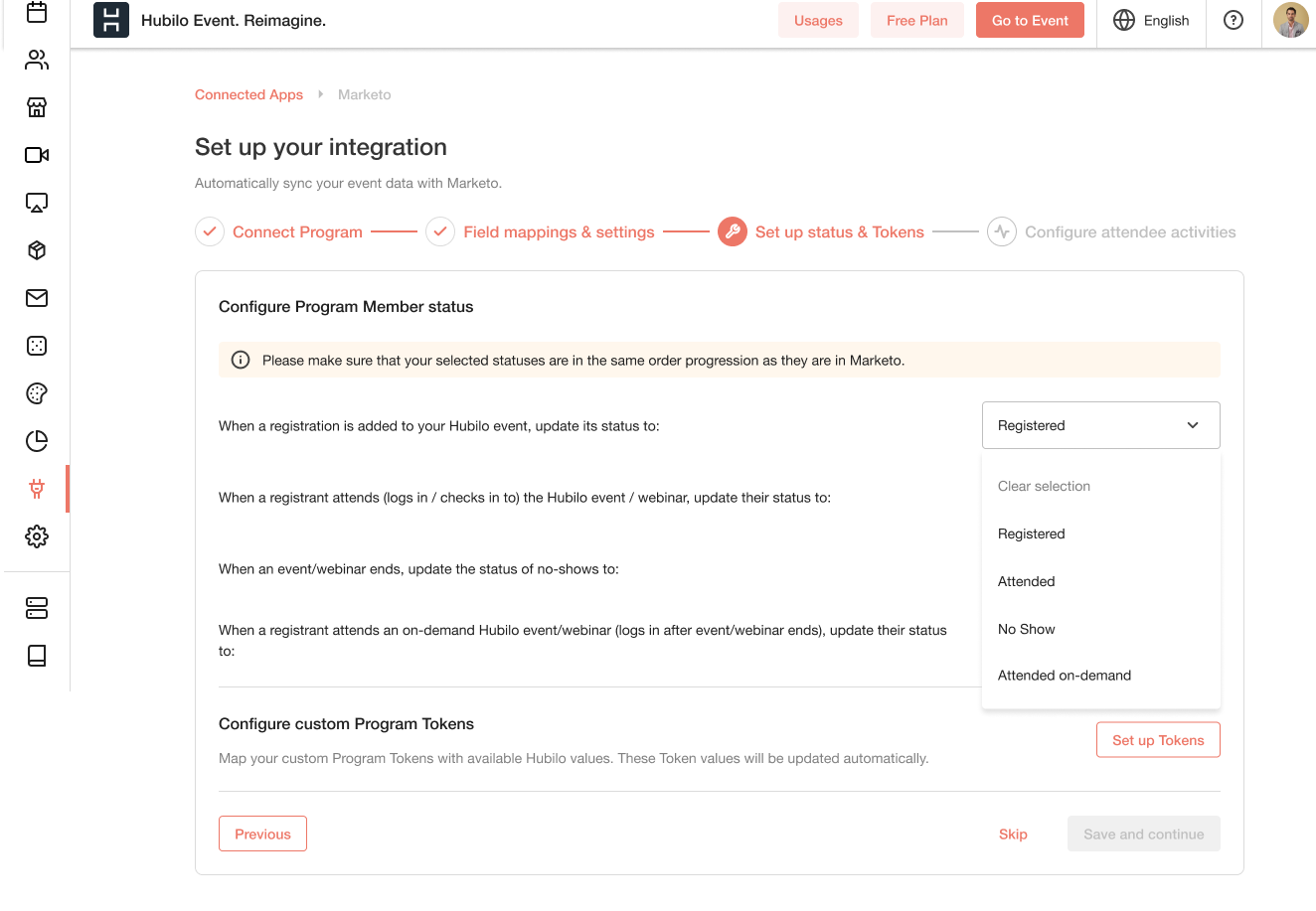The width and height of the screenshot is (1316, 911).
Task: Open the exhibitor storefront section from sidebar
Action: (x=37, y=107)
